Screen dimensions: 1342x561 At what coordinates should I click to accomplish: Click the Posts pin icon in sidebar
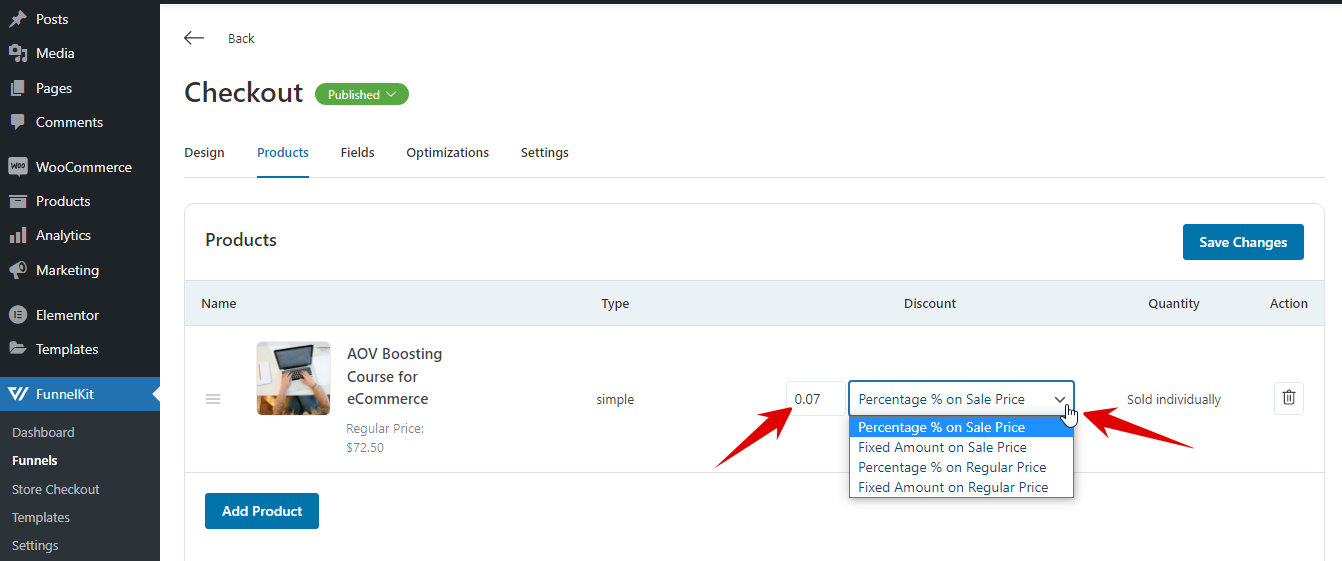(x=18, y=19)
